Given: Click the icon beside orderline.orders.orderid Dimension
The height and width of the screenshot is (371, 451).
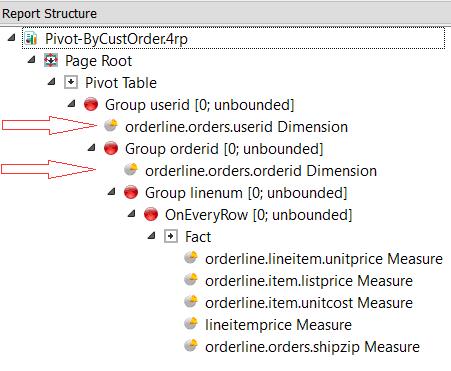Looking at the screenshot, I should 131,170.
